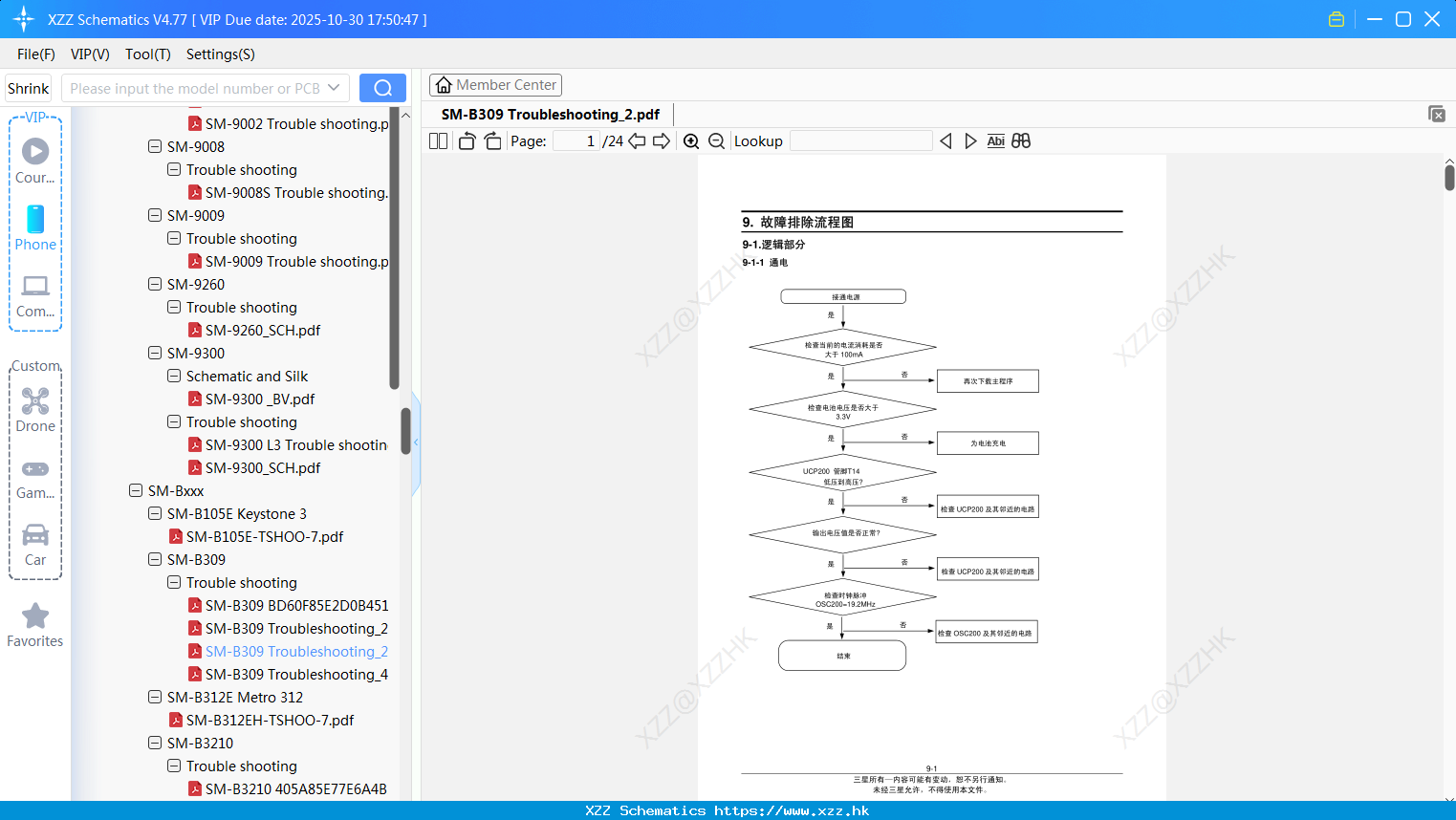Collapse SM-B105E Keystone 3 node
The height and width of the screenshot is (820, 1456).
[x=155, y=513]
